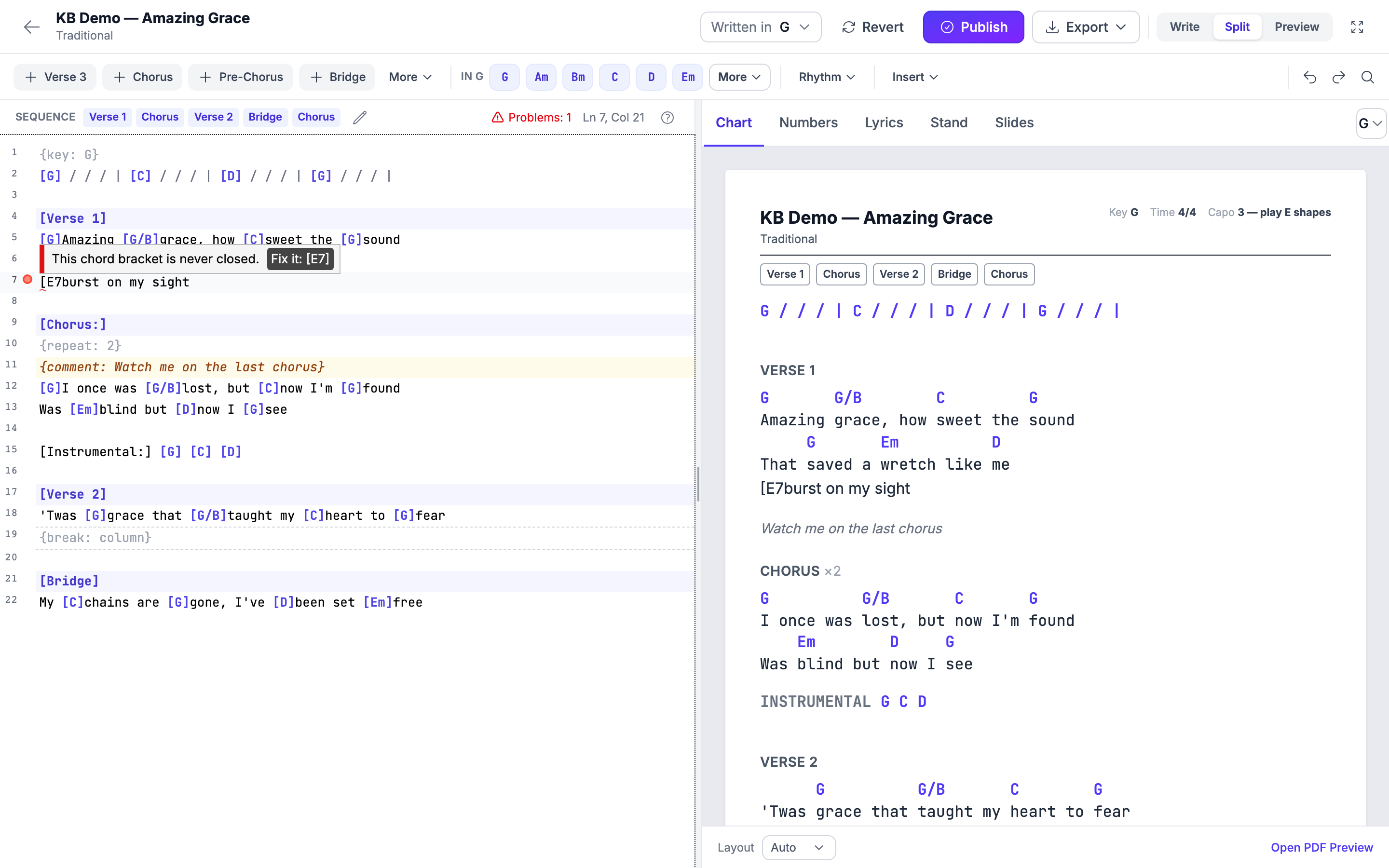Open the Written in G key dropdown
Screen dimensions: 1389x868
click(x=761, y=27)
